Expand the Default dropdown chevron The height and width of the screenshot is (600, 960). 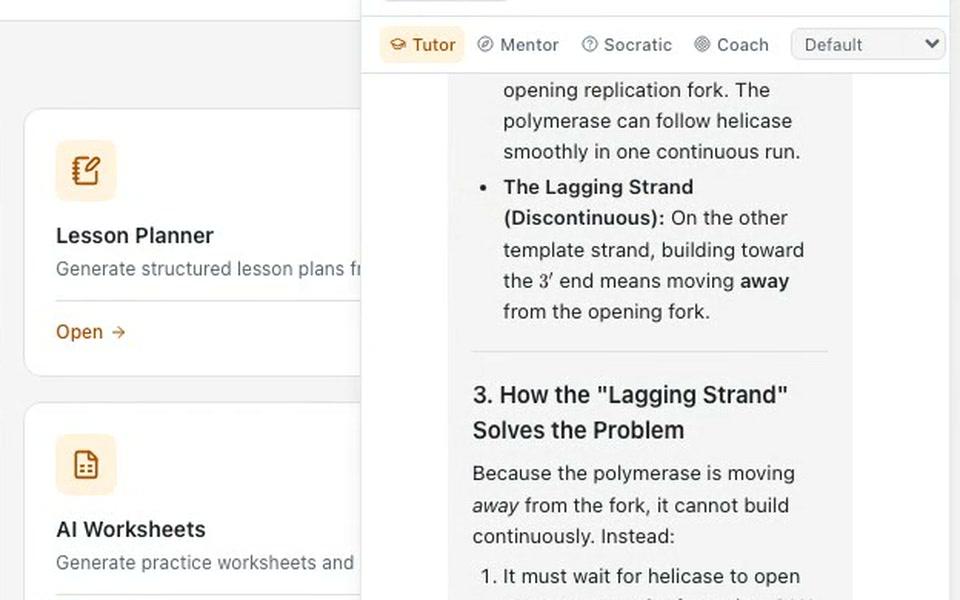[932, 44]
